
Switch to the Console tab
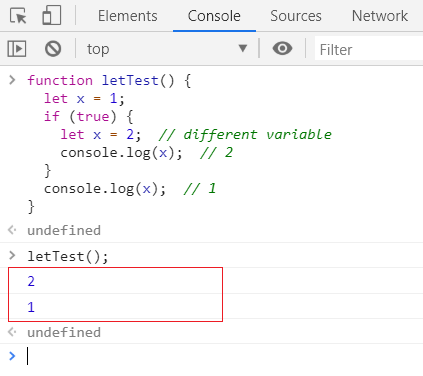click(x=214, y=16)
